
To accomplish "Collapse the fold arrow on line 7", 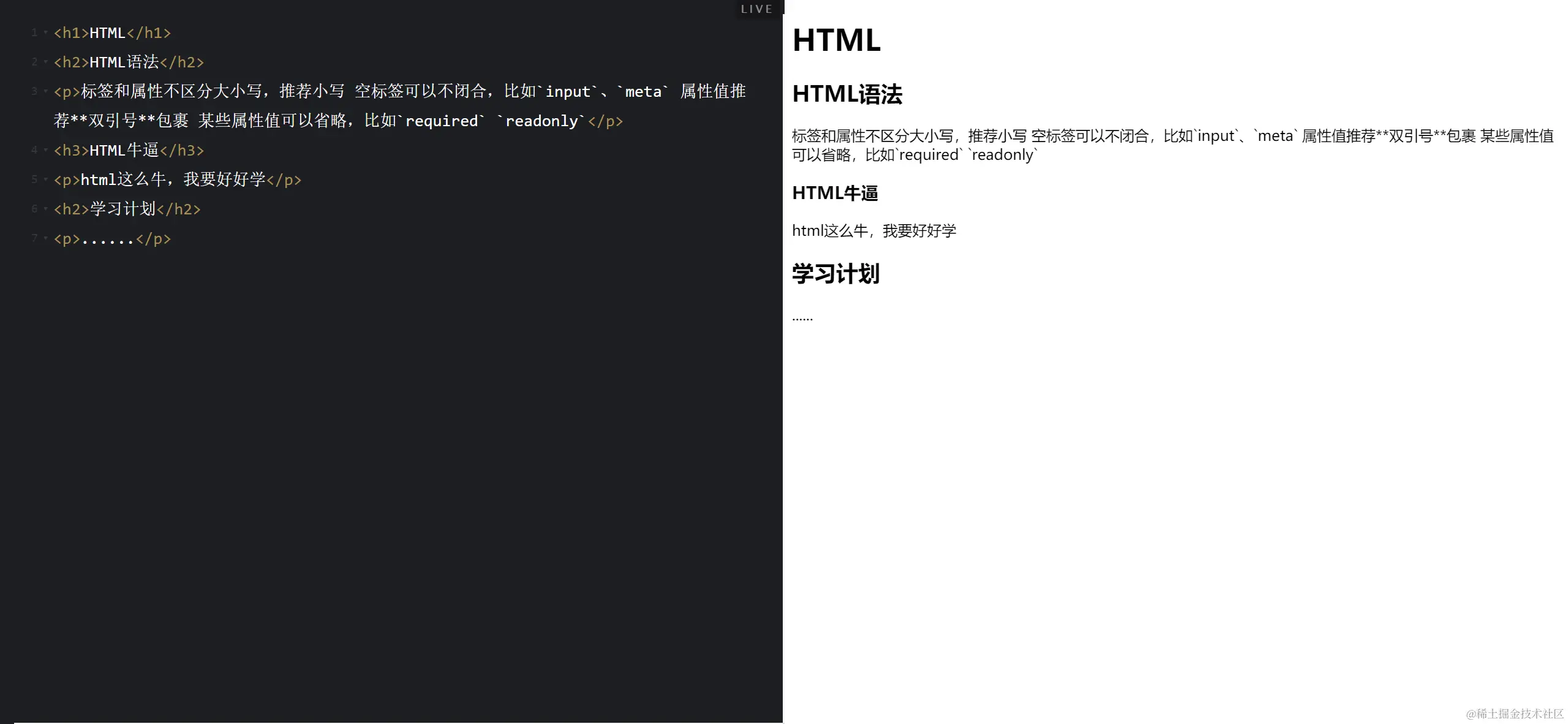I will click(x=45, y=238).
